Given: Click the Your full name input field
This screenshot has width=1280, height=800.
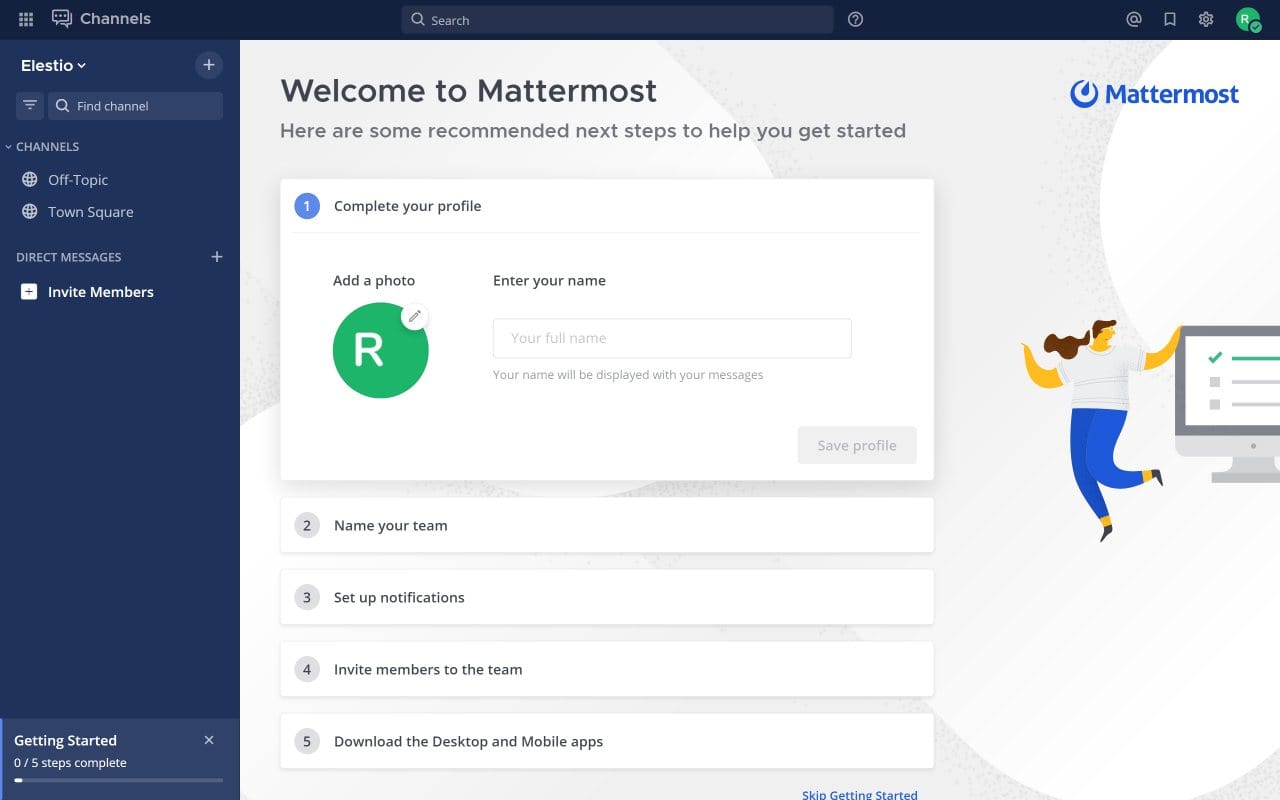Looking at the screenshot, I should (x=671, y=338).
